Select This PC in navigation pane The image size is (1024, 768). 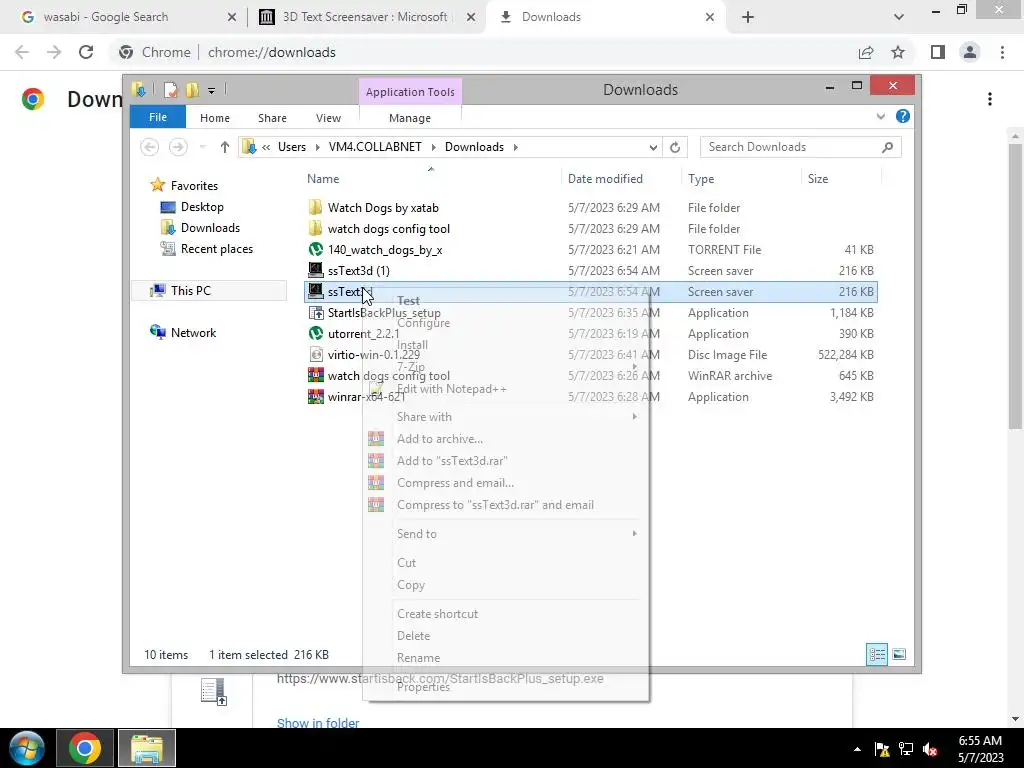[209, 291]
